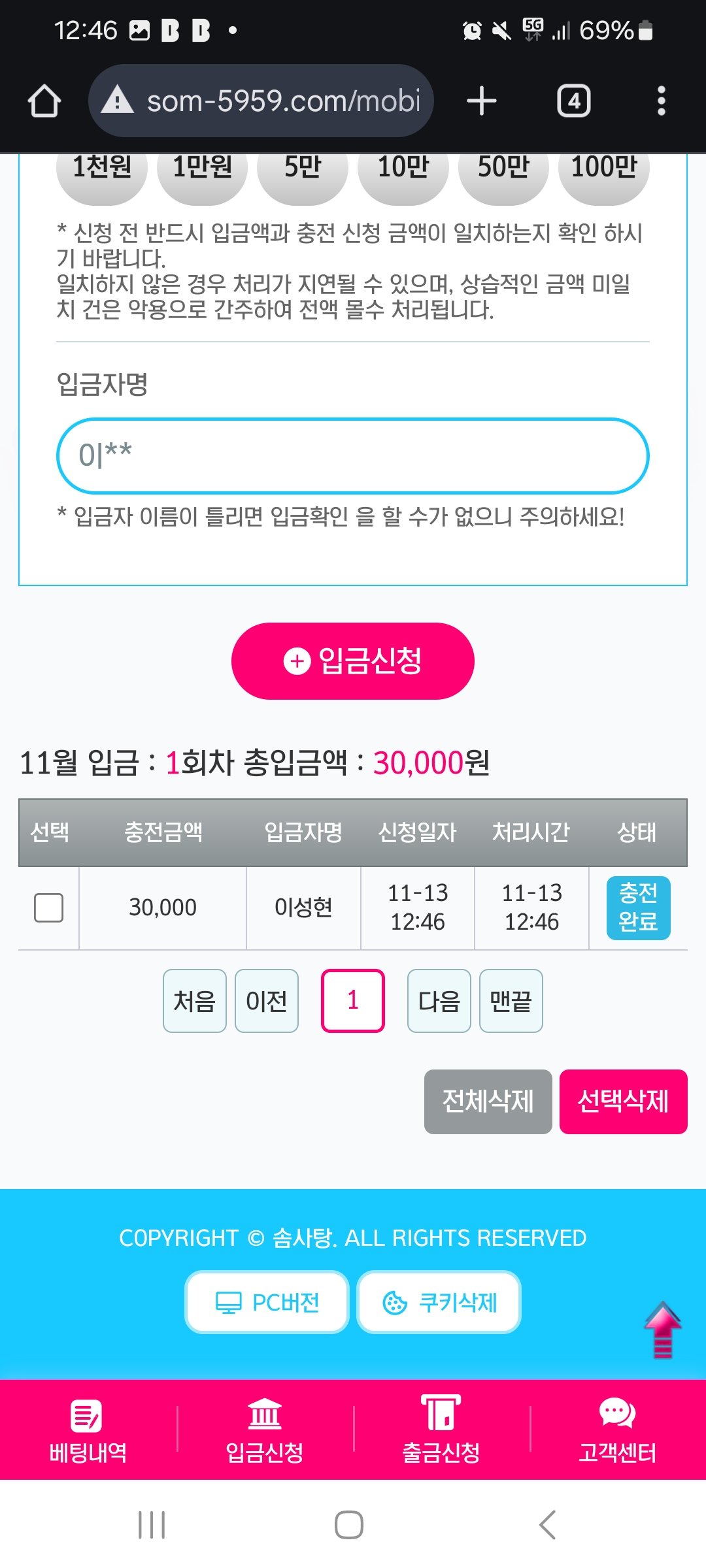Tap the scroll-to-top pink arrow
The width and height of the screenshot is (706, 1568).
pos(662,1330)
